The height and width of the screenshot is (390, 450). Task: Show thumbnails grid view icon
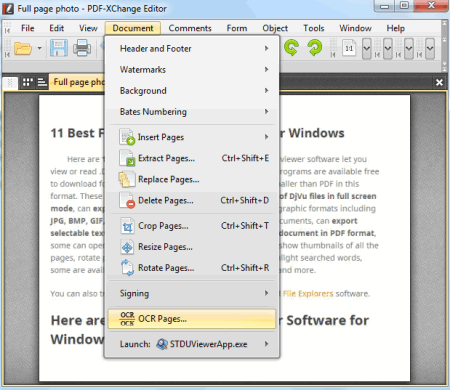[28, 82]
